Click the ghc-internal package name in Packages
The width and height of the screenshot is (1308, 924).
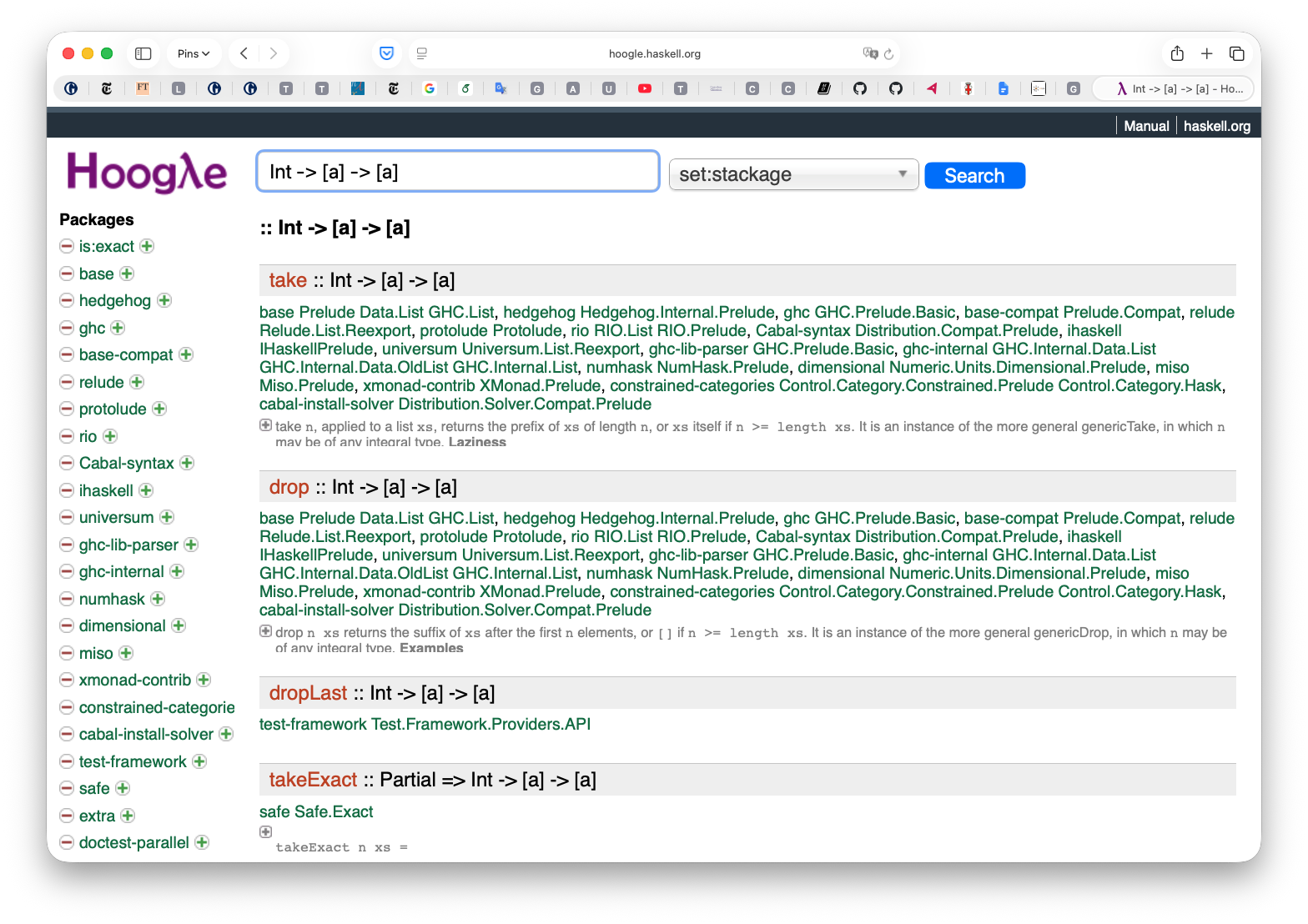[122, 571]
